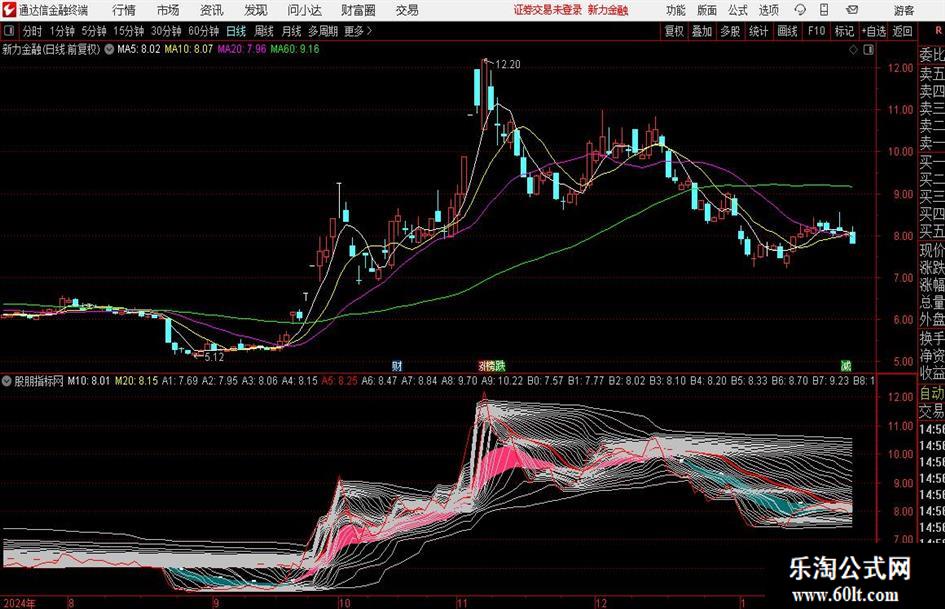Click the 股朋指标网 indicator name
This screenshot has height=609, width=945.
[39, 381]
